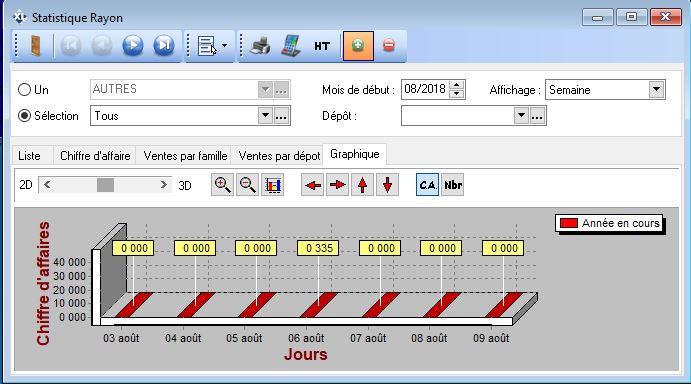Toggle the C.A. chart mode
The image size is (691, 384).
(427, 185)
